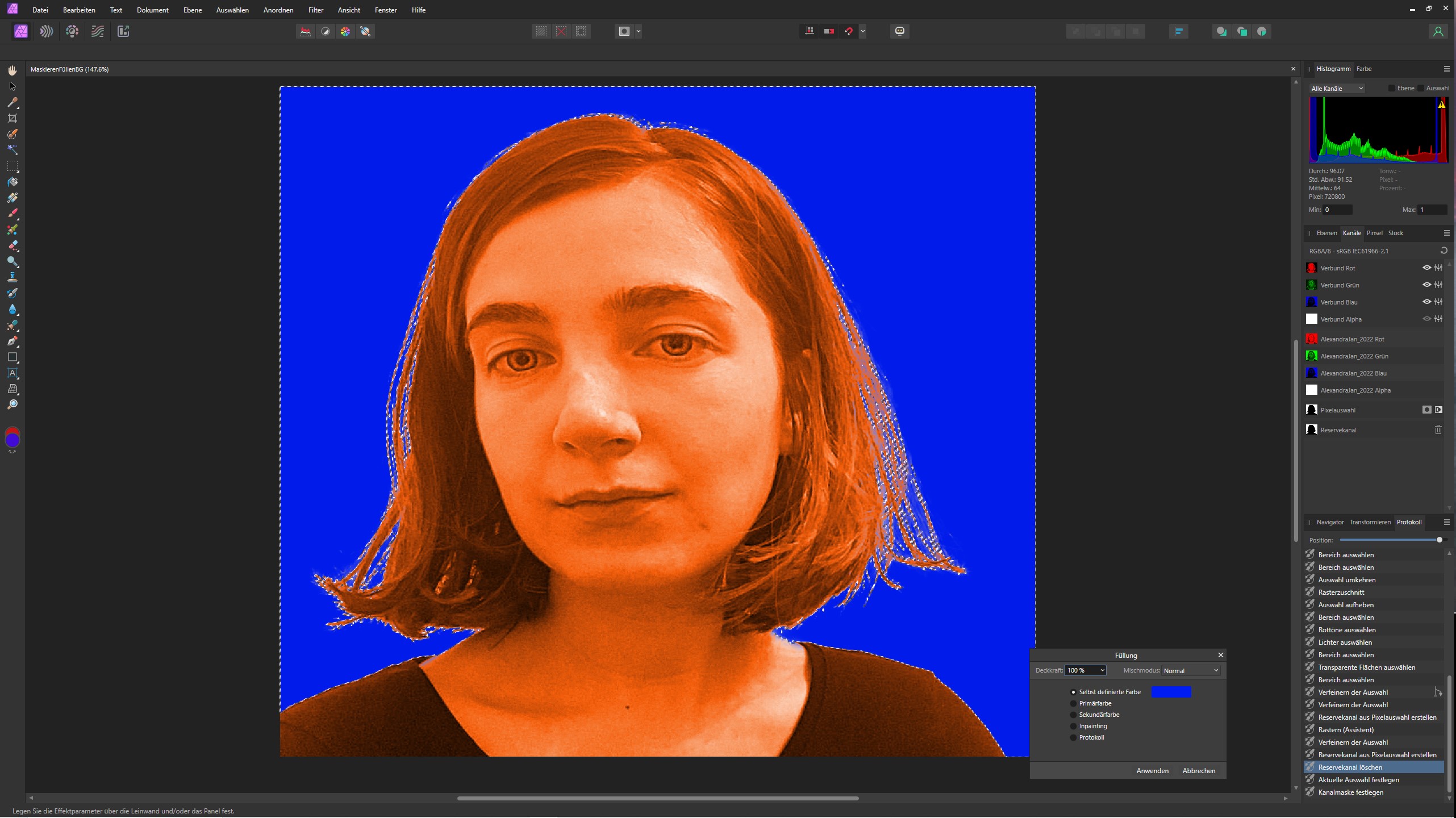
Task: Select the Hand (view) tool
Action: [12, 70]
